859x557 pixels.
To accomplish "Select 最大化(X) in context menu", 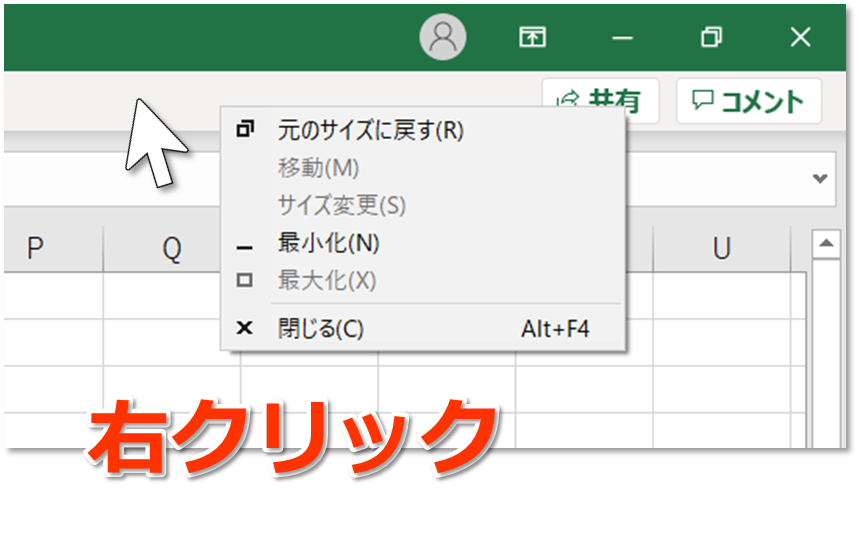I will pyautogui.click(x=423, y=280).
